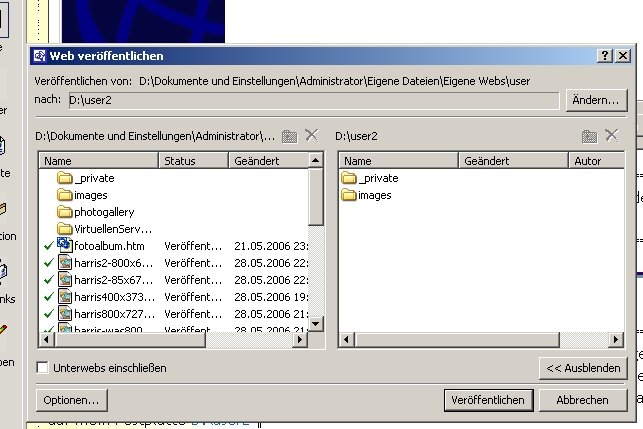
Task: Click the delete X icon above D:\user2 list
Action: point(611,136)
